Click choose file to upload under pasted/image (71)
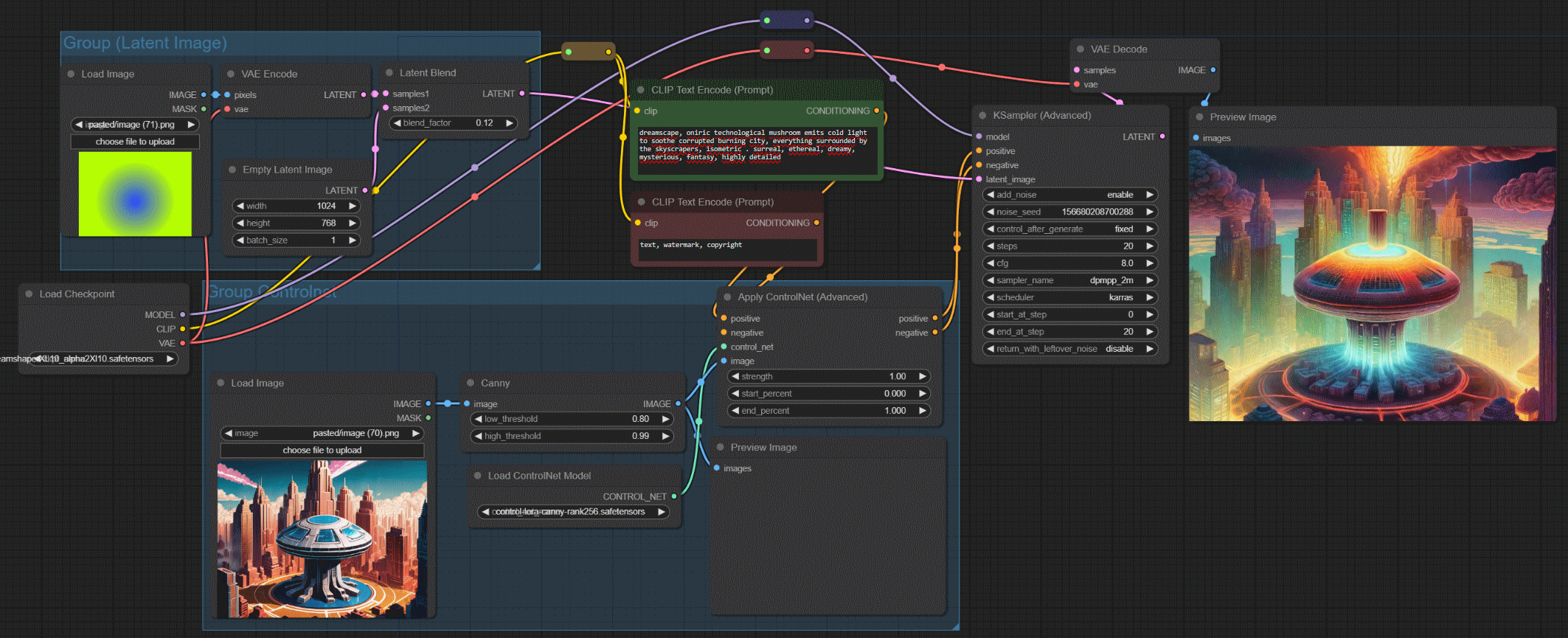 [x=135, y=142]
